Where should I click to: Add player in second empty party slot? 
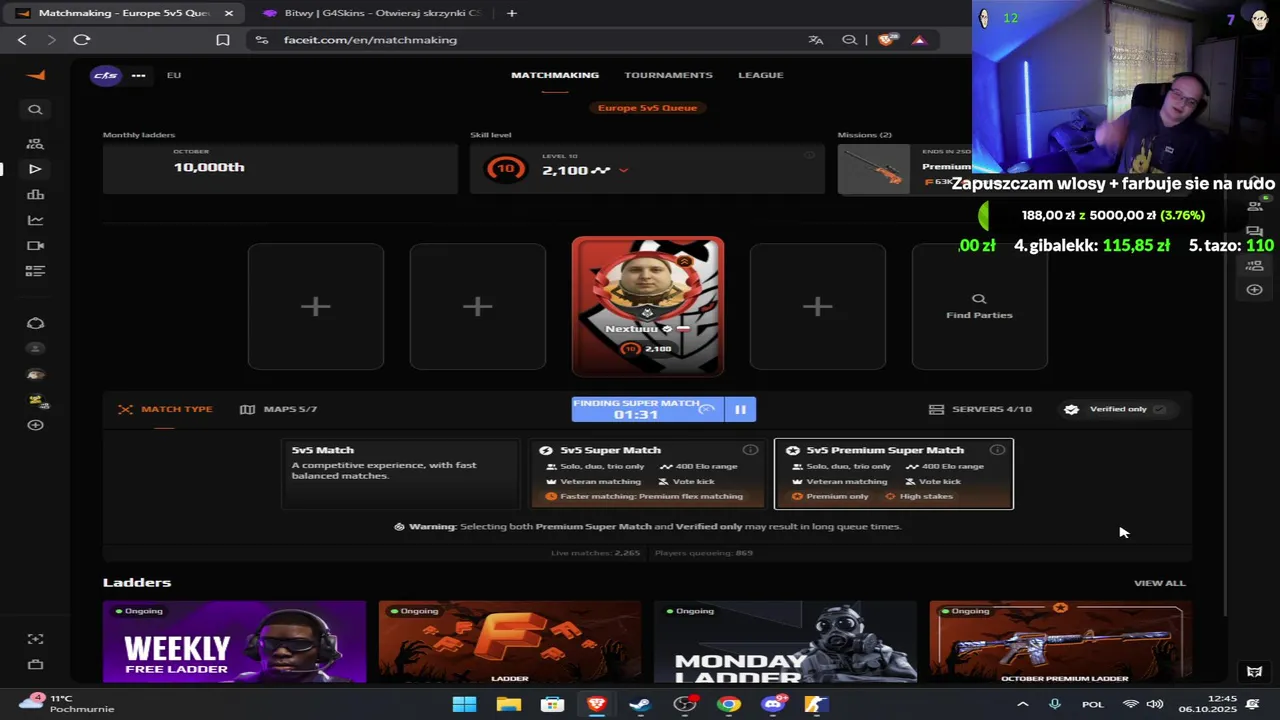tap(478, 307)
